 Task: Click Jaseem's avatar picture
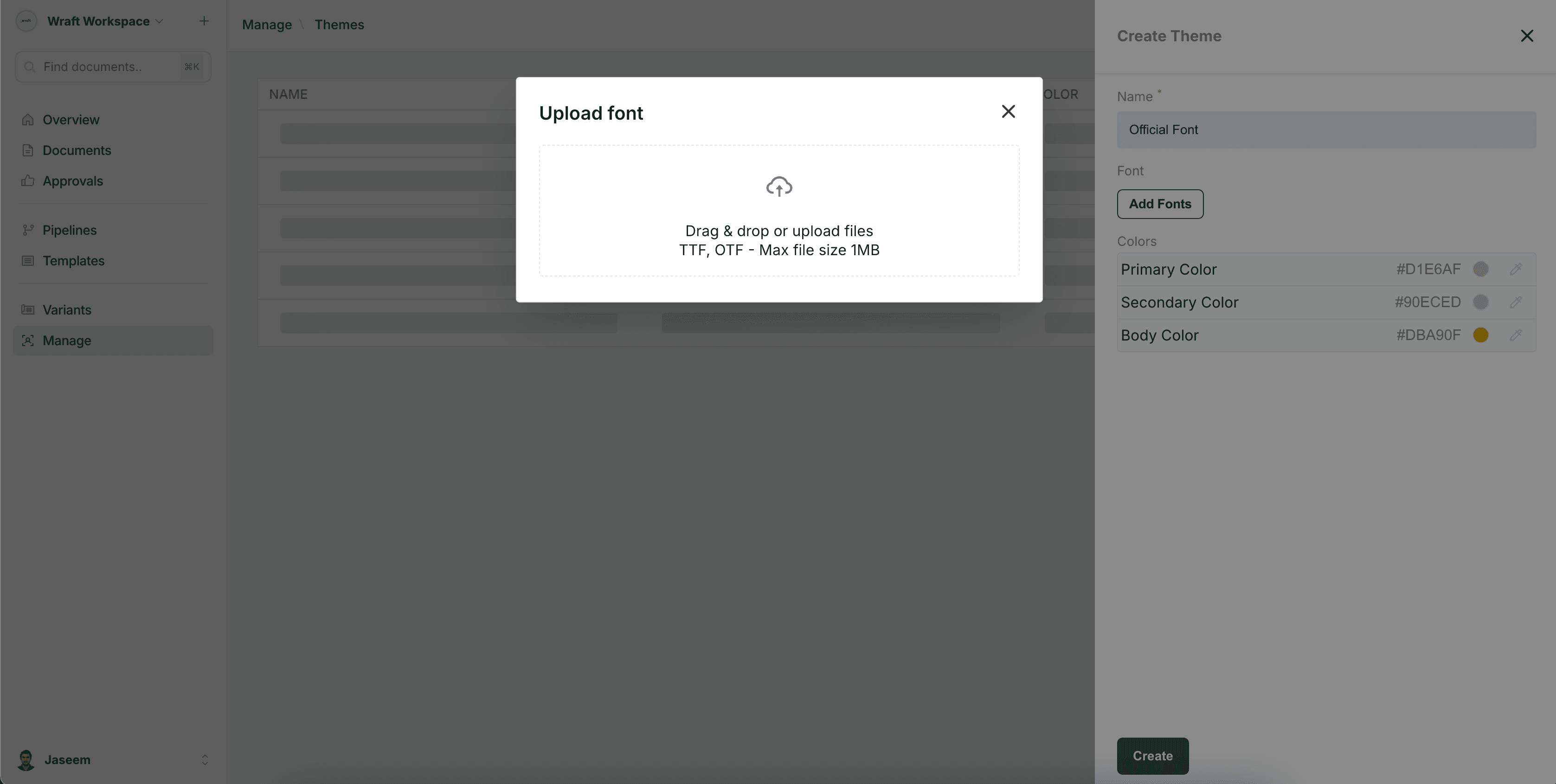tap(26, 760)
